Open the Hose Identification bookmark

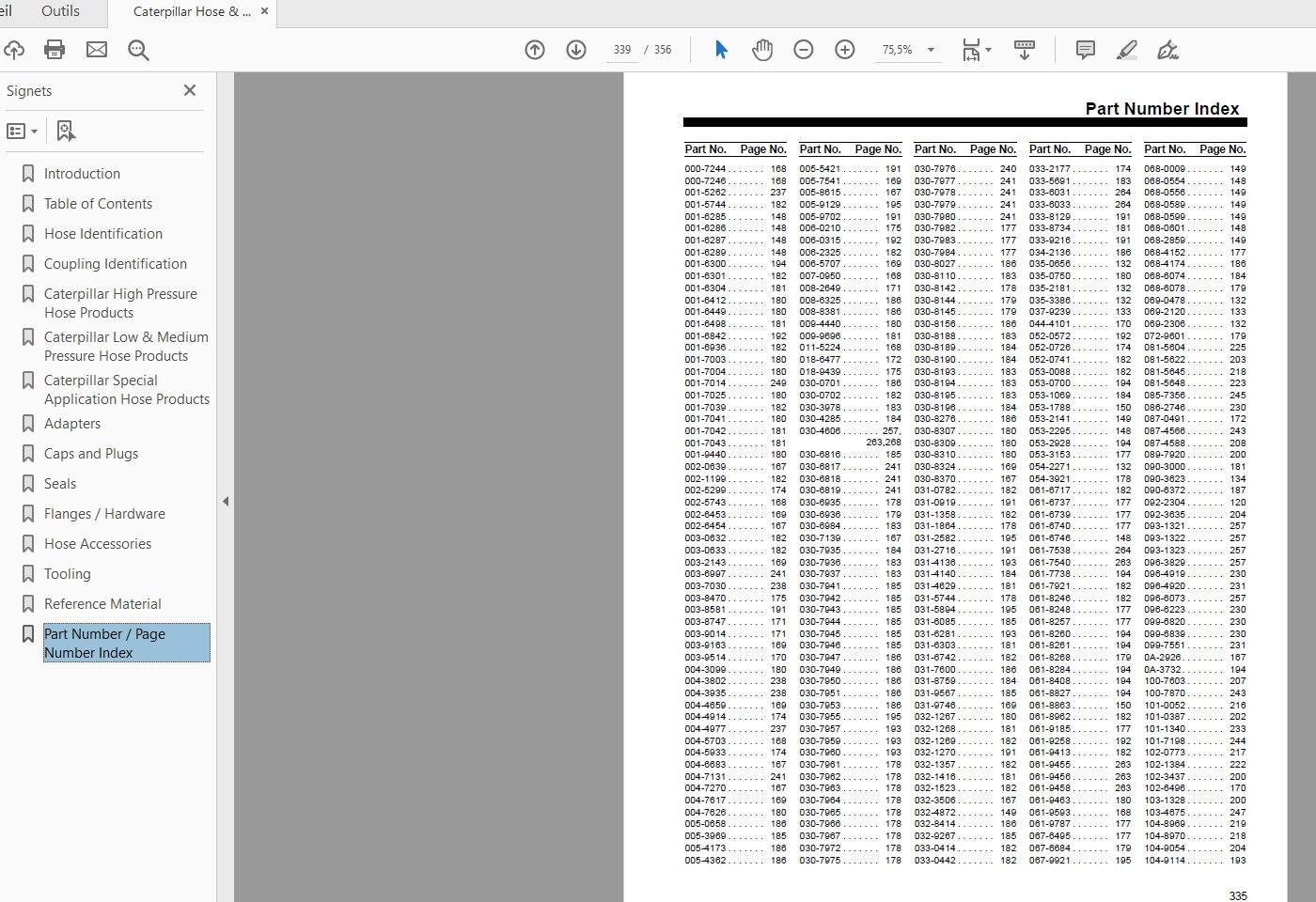103,234
